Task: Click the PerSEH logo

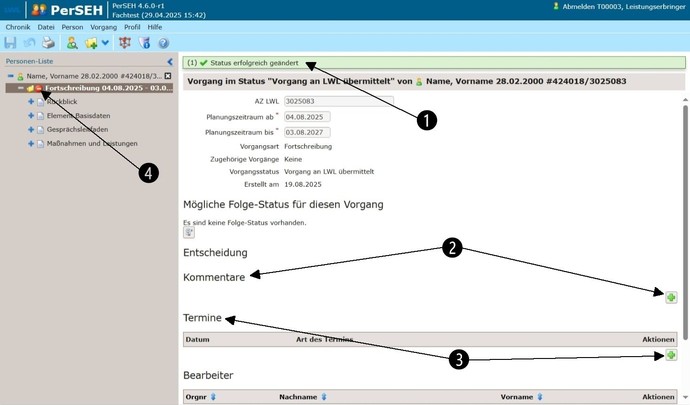Action: (x=67, y=10)
